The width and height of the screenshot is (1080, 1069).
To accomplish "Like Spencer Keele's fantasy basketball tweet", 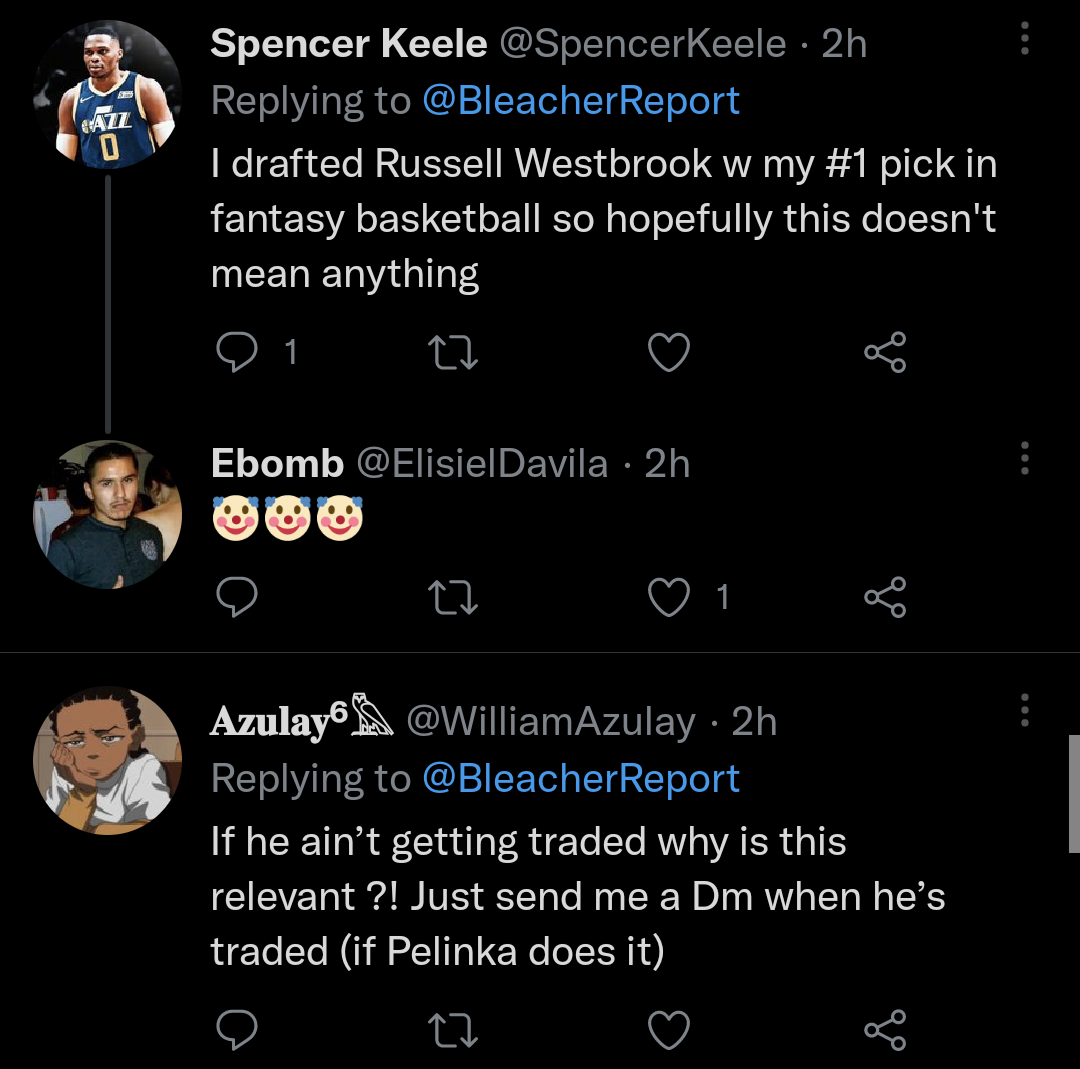I will [669, 352].
